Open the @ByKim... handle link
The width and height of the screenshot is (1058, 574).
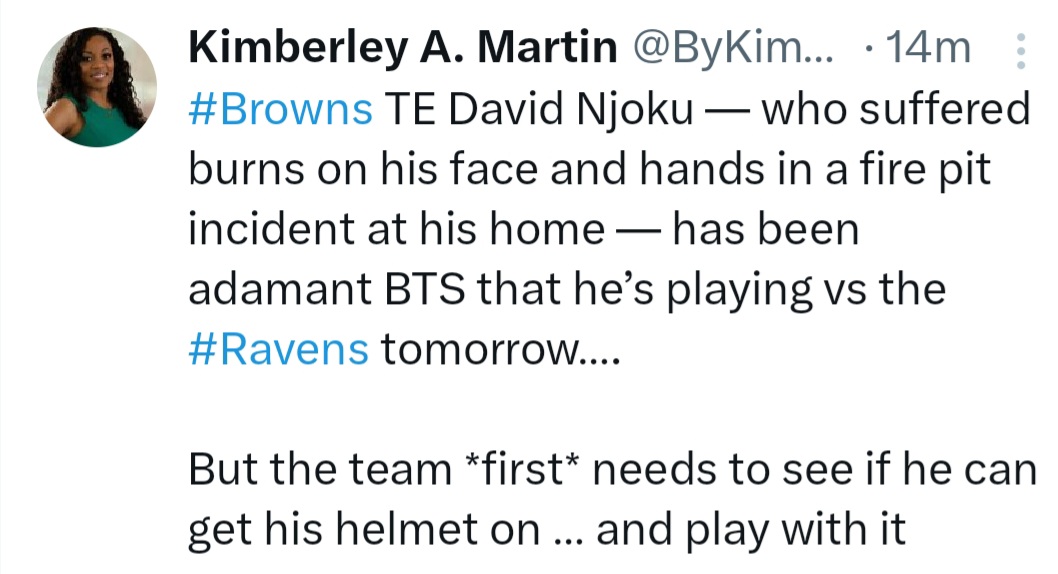pos(733,49)
